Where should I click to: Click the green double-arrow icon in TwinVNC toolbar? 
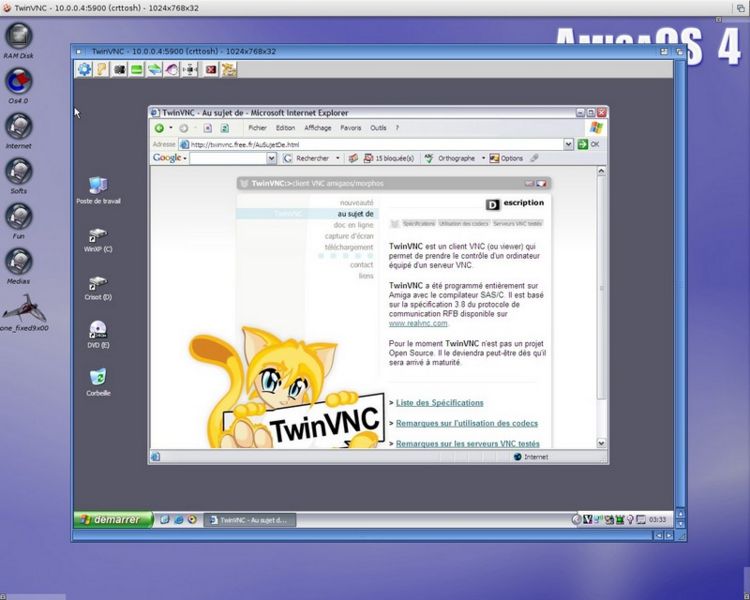click(x=154, y=69)
